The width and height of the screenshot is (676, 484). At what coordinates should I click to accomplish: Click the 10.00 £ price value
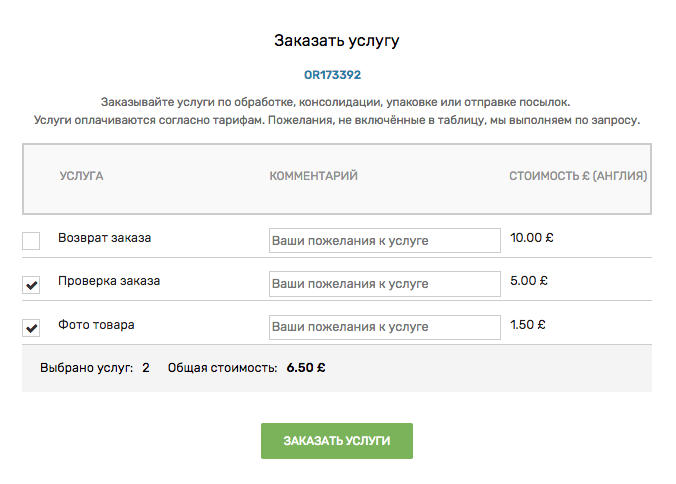[532, 238]
